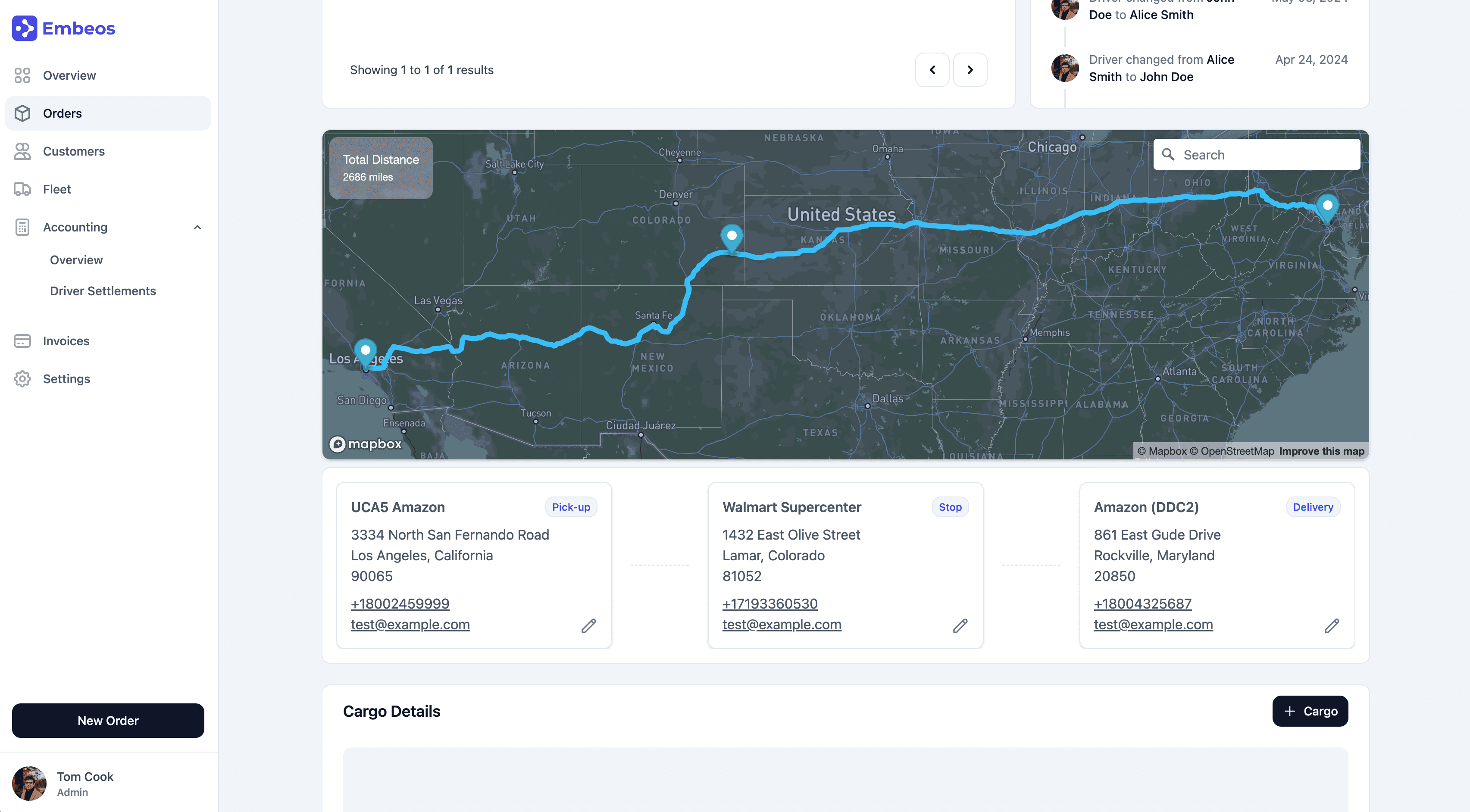This screenshot has width=1470, height=812.
Task: Click the Embeos logo icon
Action: (25, 28)
